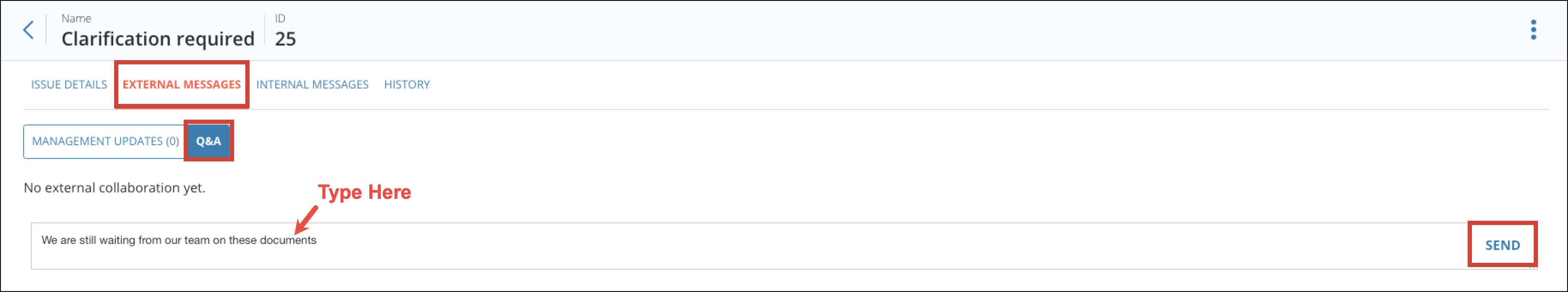1568x292 pixels.
Task: Select the Q&A toggle button
Action: 208,141
